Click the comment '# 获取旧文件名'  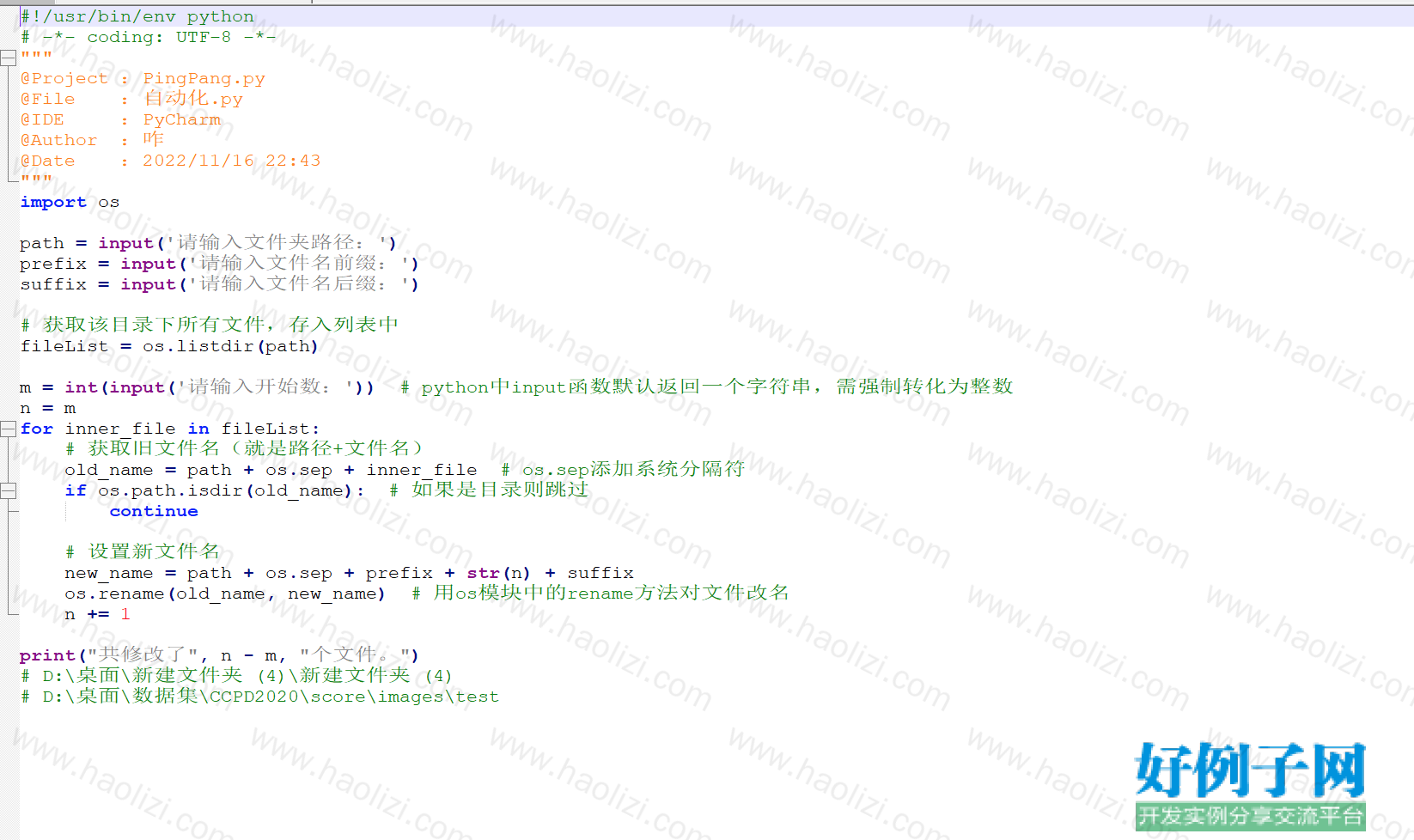tap(244, 448)
